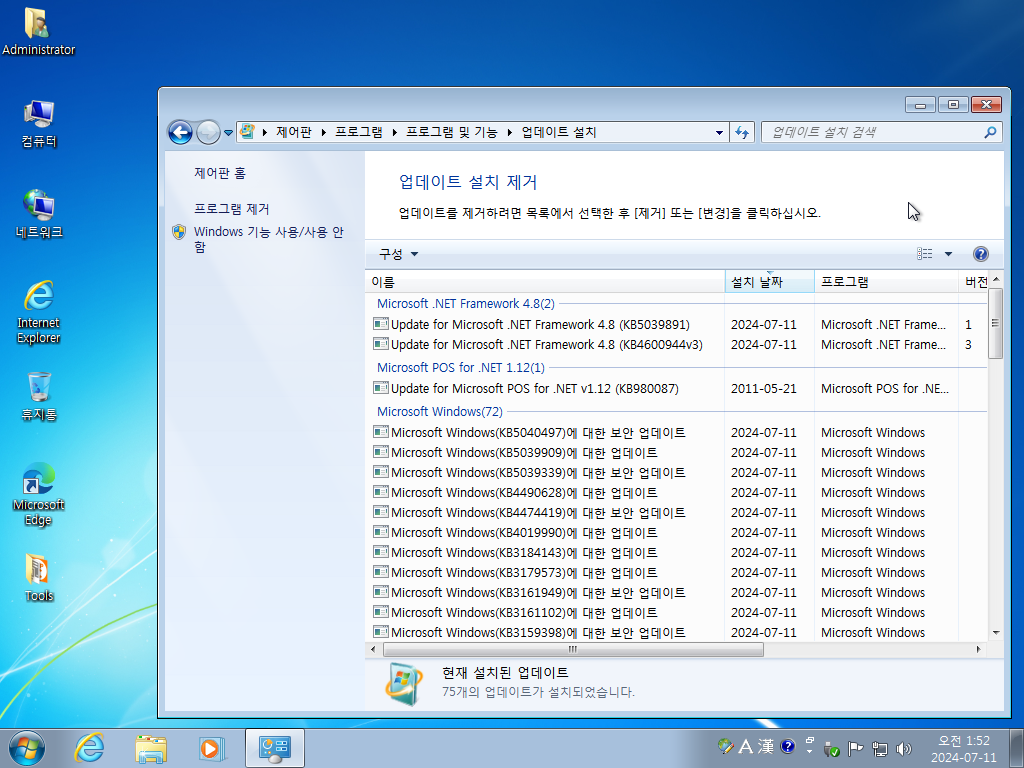Click the Control Panel icon in address bar

tap(247, 132)
